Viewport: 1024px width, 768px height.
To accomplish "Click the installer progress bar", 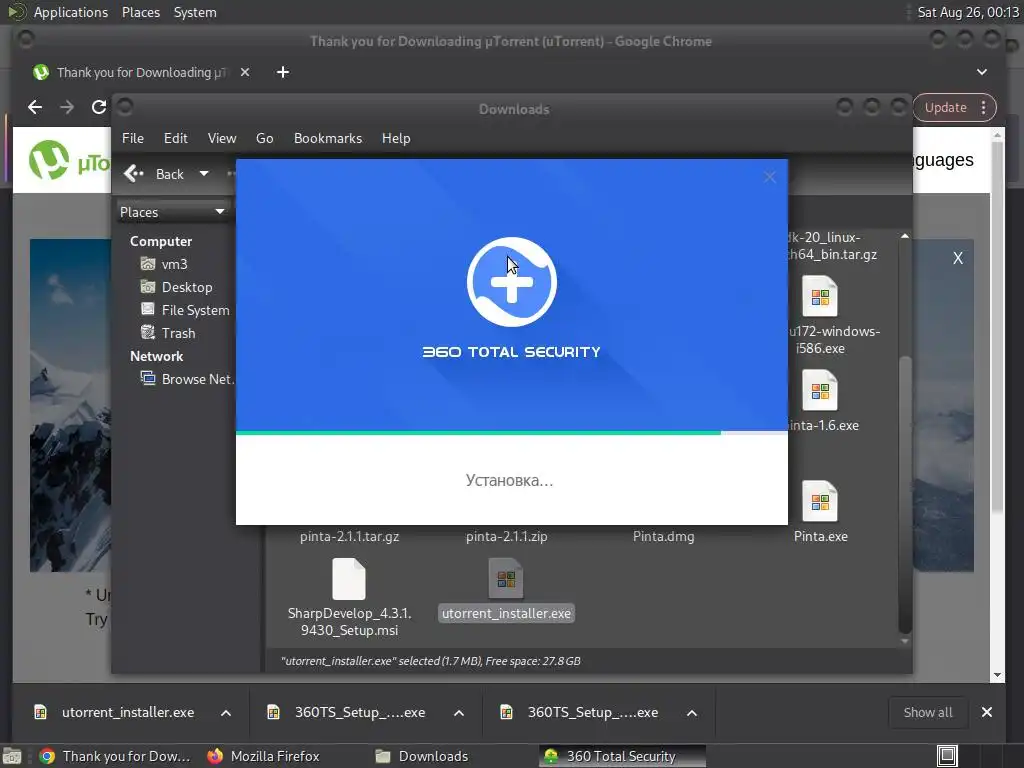I will coord(511,432).
